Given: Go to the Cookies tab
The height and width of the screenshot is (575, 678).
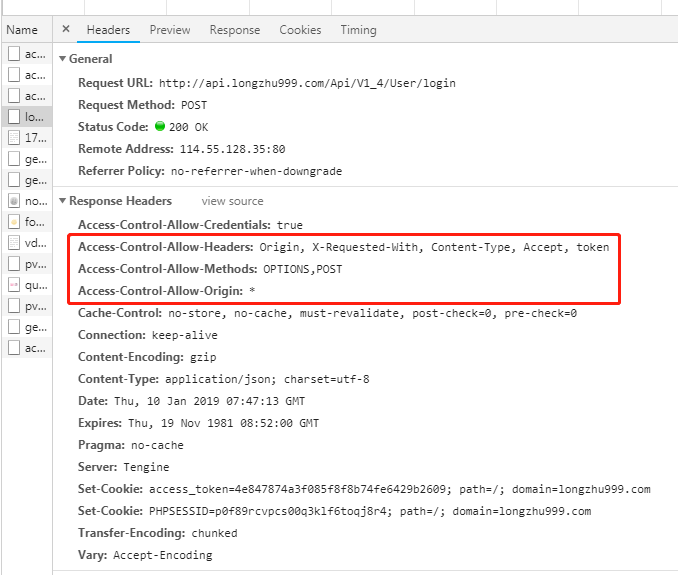Looking at the screenshot, I should [x=300, y=30].
